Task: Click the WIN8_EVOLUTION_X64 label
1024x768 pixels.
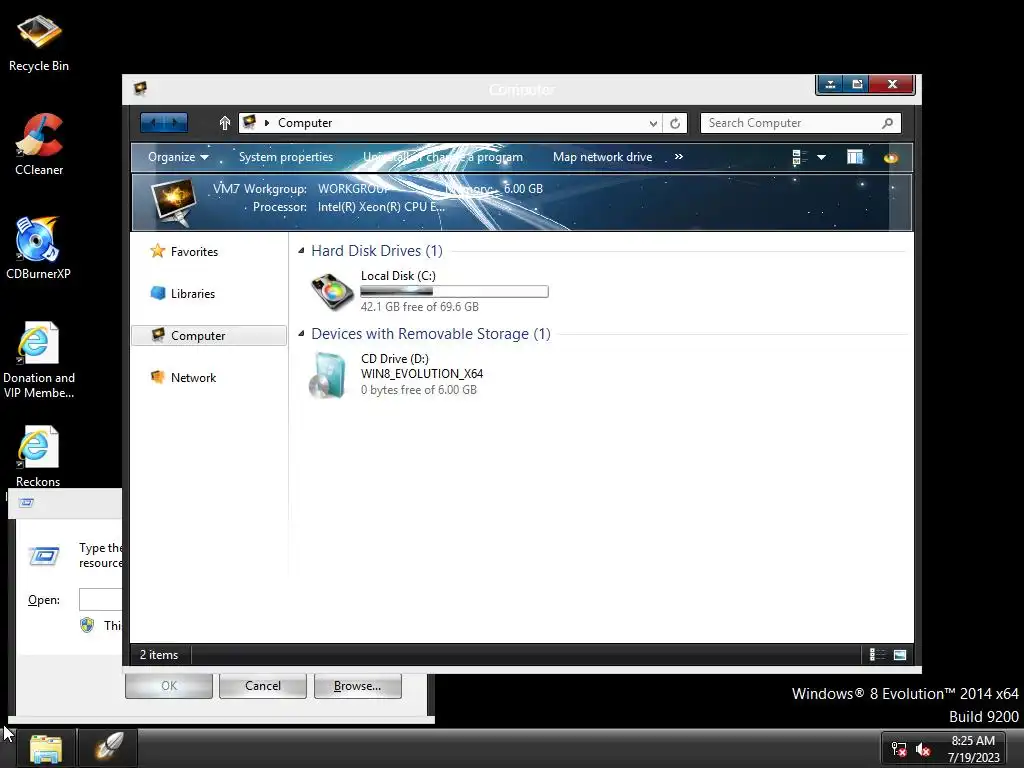Action: click(422, 374)
